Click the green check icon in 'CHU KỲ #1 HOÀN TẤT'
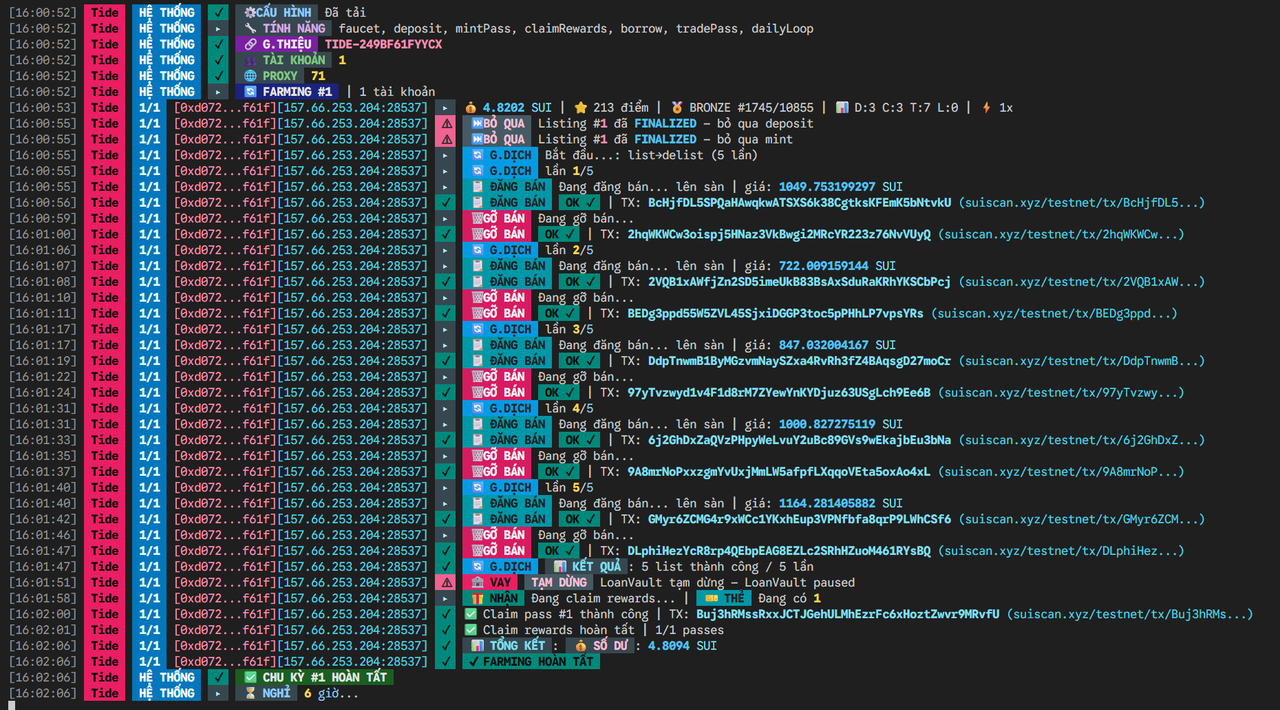The width and height of the screenshot is (1280, 710). pyautogui.click(x=250, y=677)
